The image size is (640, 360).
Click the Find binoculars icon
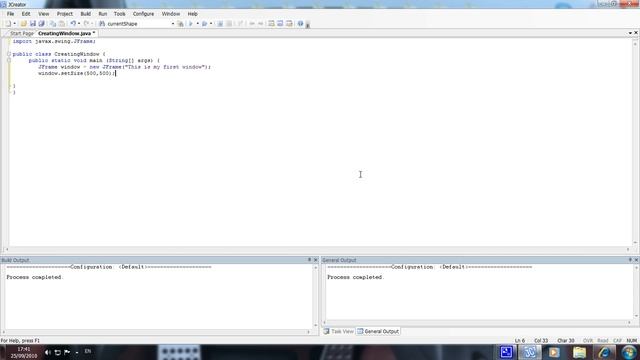pos(102,24)
